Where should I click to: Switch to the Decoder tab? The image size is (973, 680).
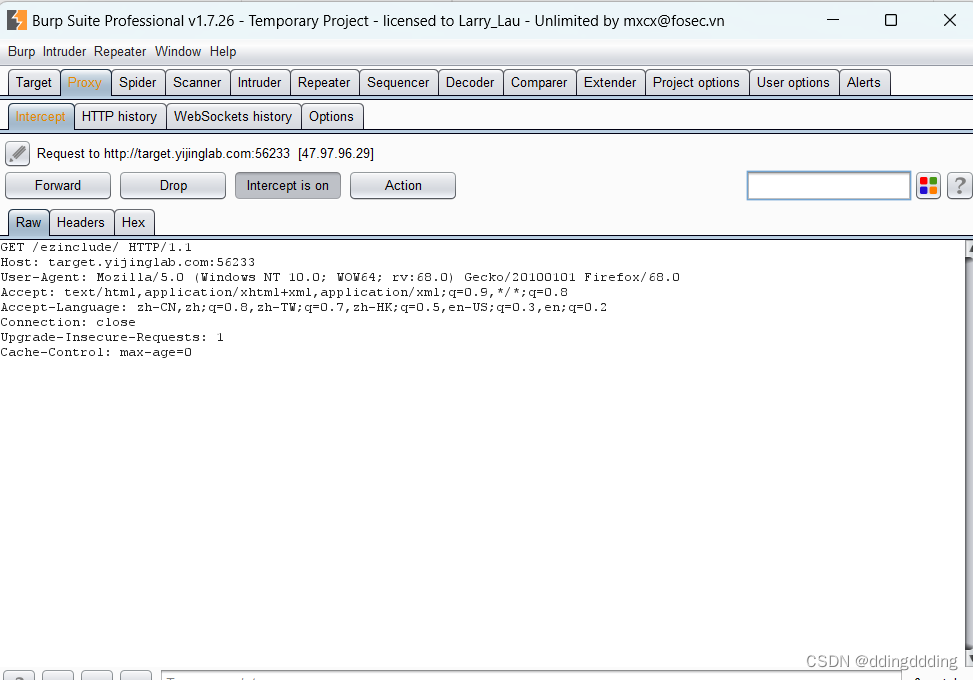tap(470, 83)
